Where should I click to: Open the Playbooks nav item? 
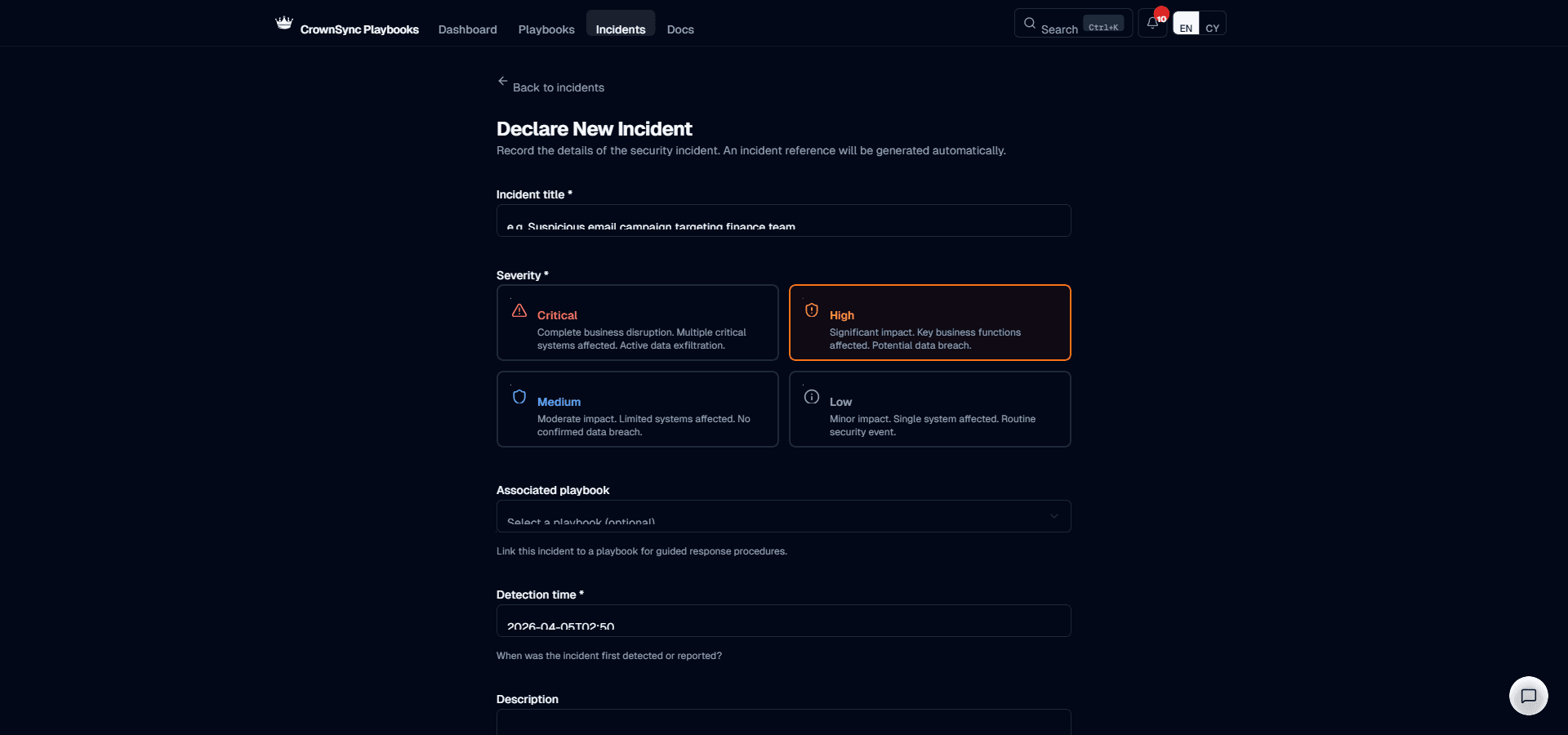[x=546, y=29]
